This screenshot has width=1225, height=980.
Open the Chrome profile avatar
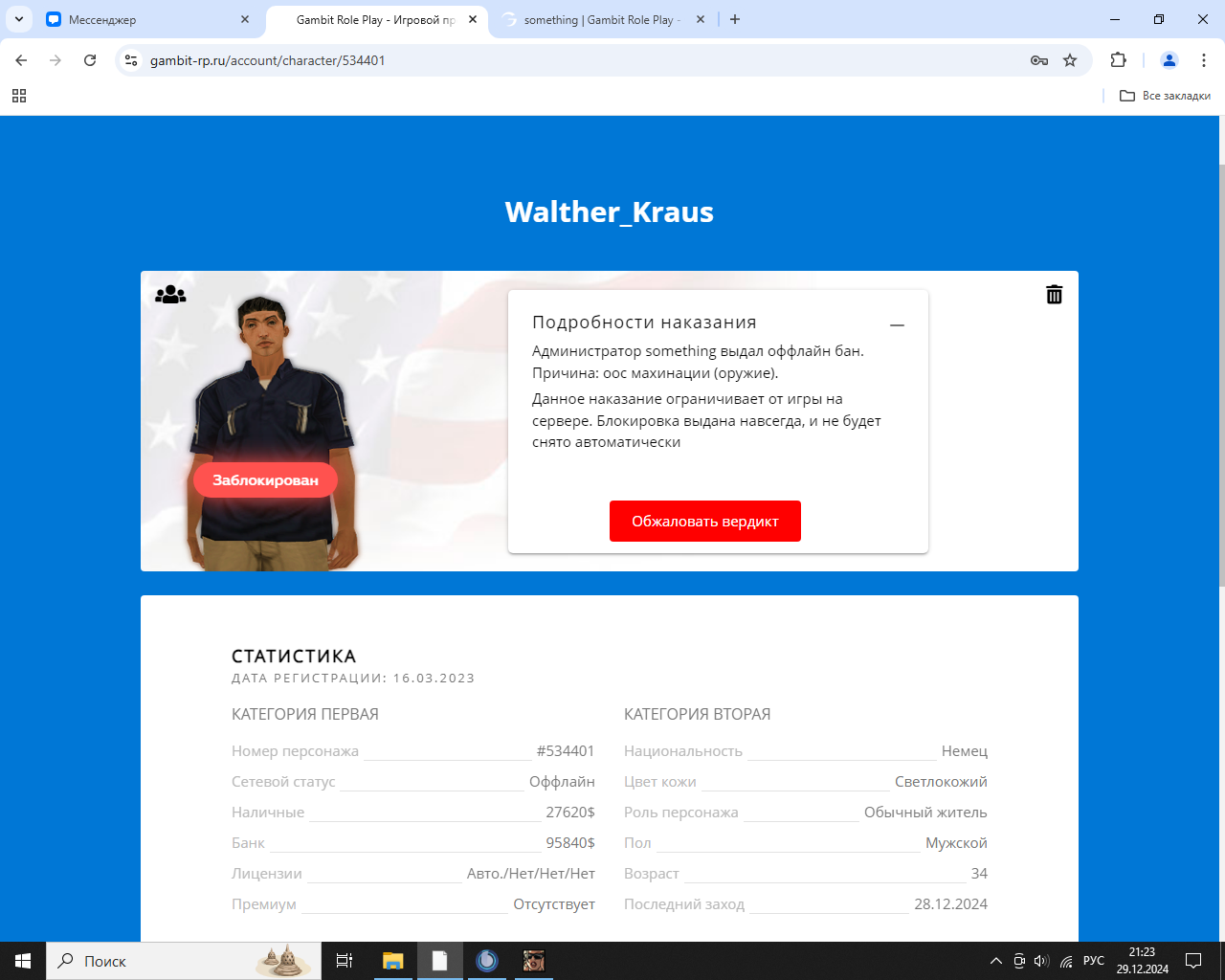1169,60
